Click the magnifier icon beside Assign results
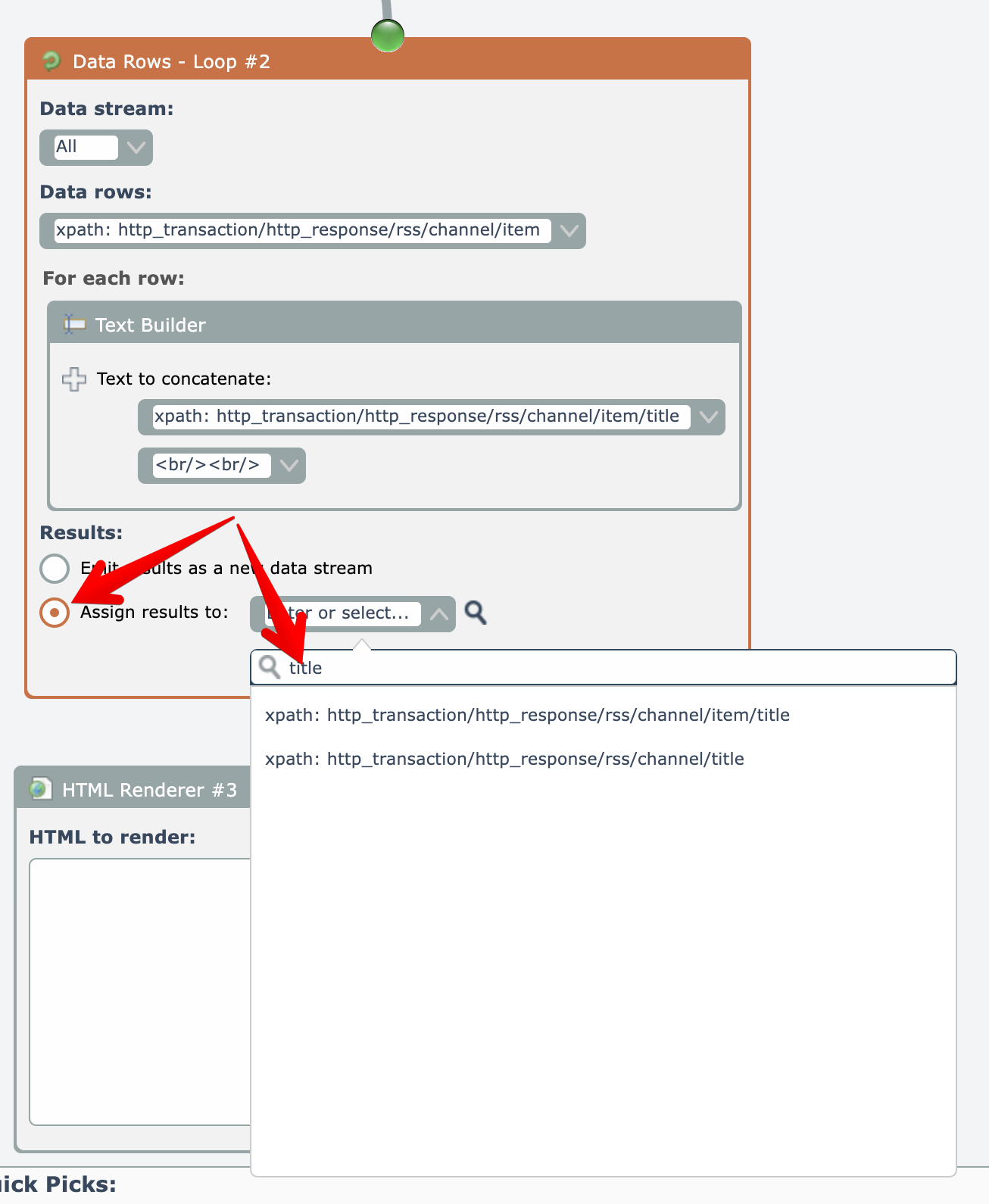989x1204 pixels. click(x=476, y=613)
